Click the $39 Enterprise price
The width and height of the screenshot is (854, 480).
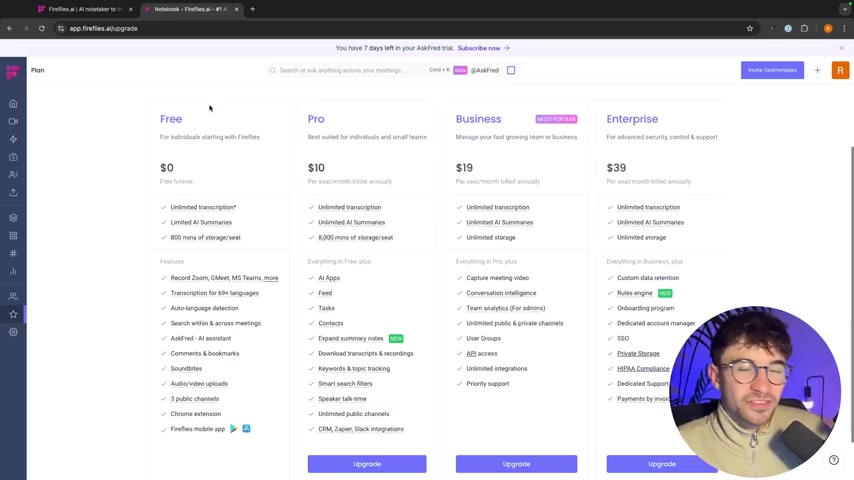616,168
